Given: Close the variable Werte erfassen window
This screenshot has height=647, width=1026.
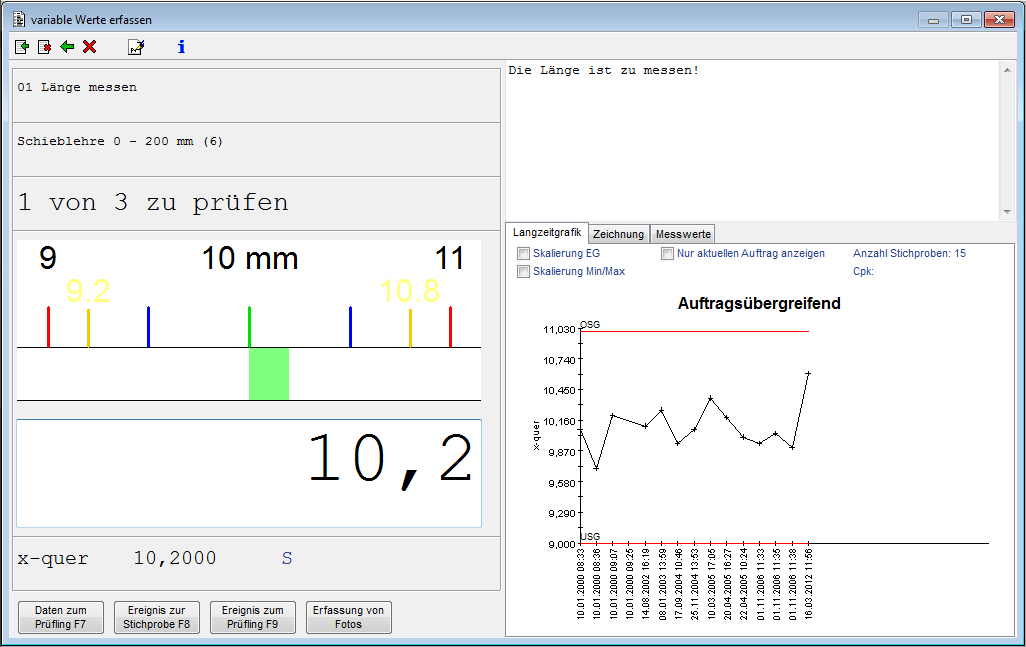Looking at the screenshot, I should 999,20.
